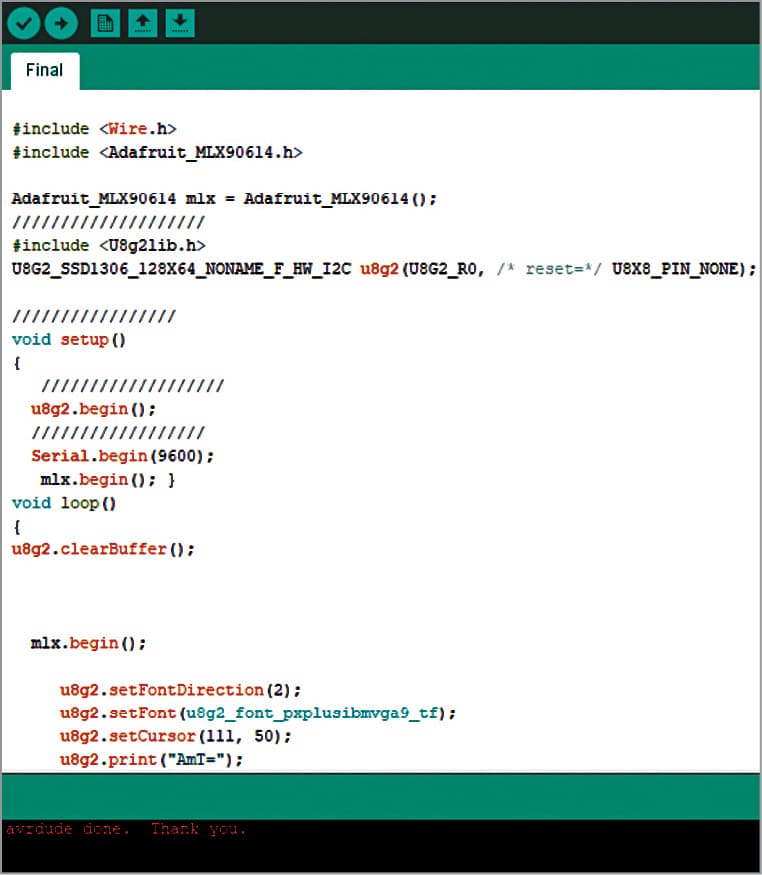The width and height of the screenshot is (762, 875).
Task: Switch to the Final tab
Action: (x=44, y=71)
